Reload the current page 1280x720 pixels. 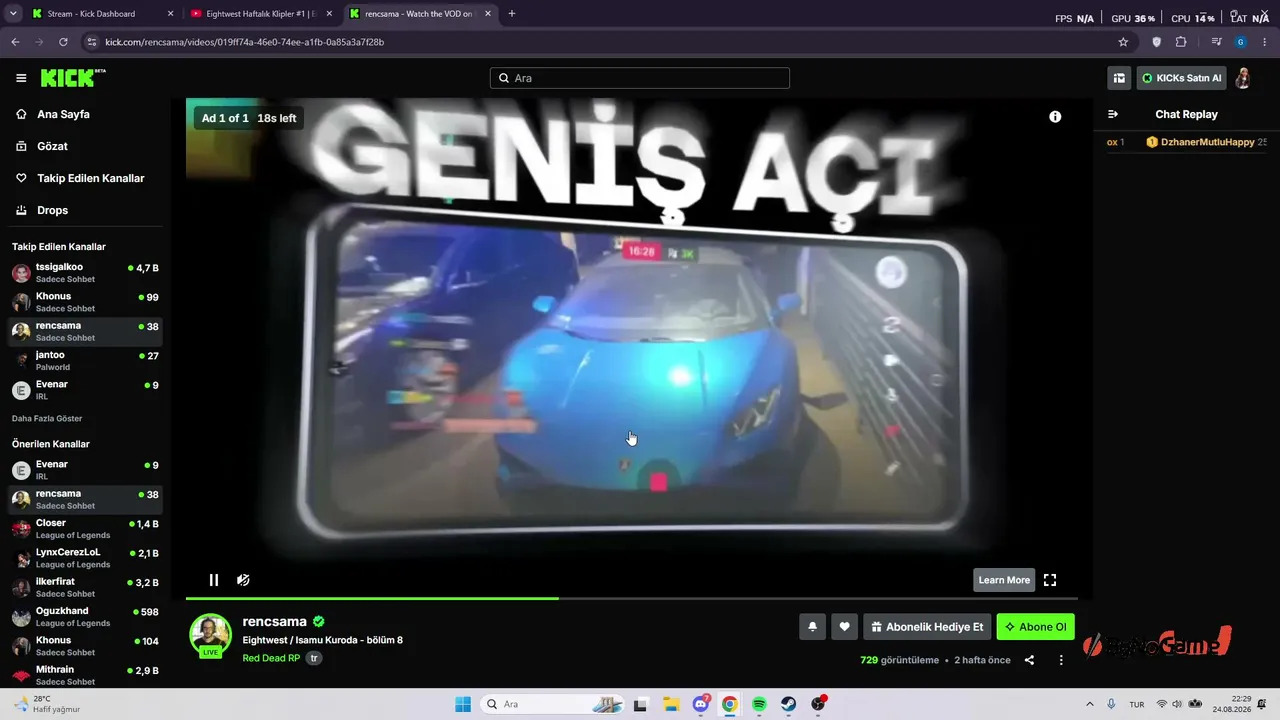(x=63, y=42)
